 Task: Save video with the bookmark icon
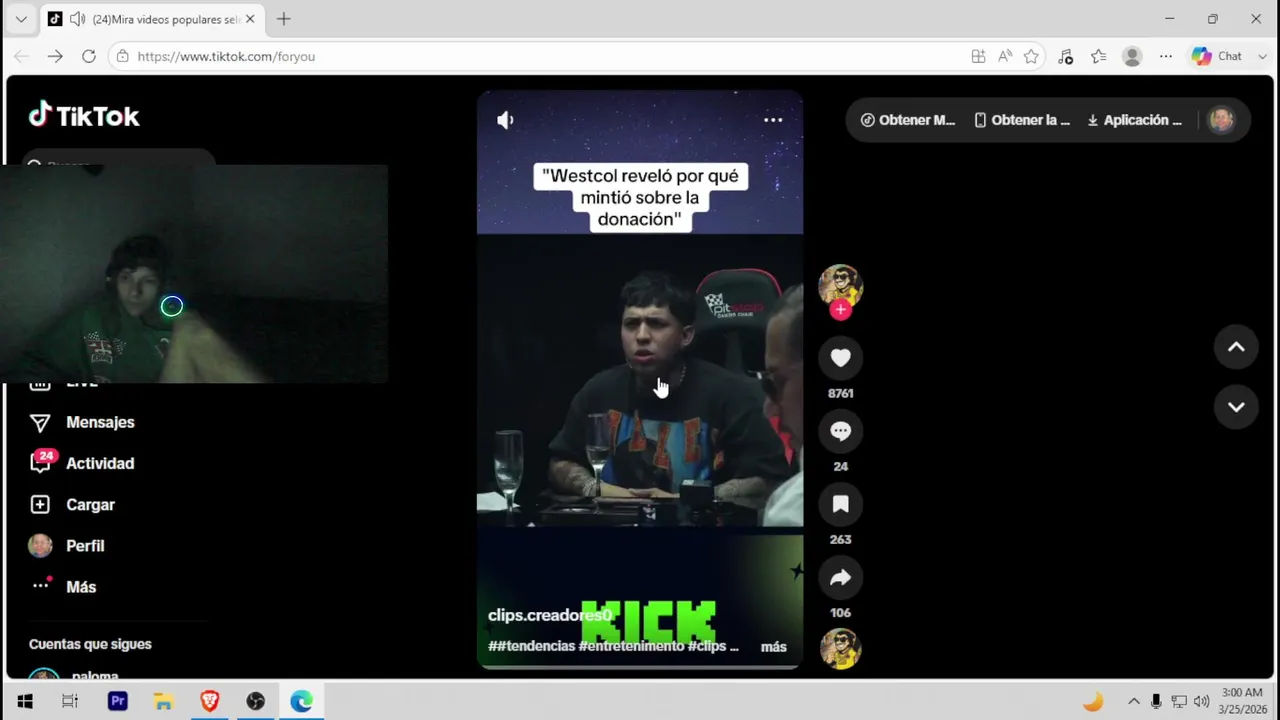pos(840,504)
